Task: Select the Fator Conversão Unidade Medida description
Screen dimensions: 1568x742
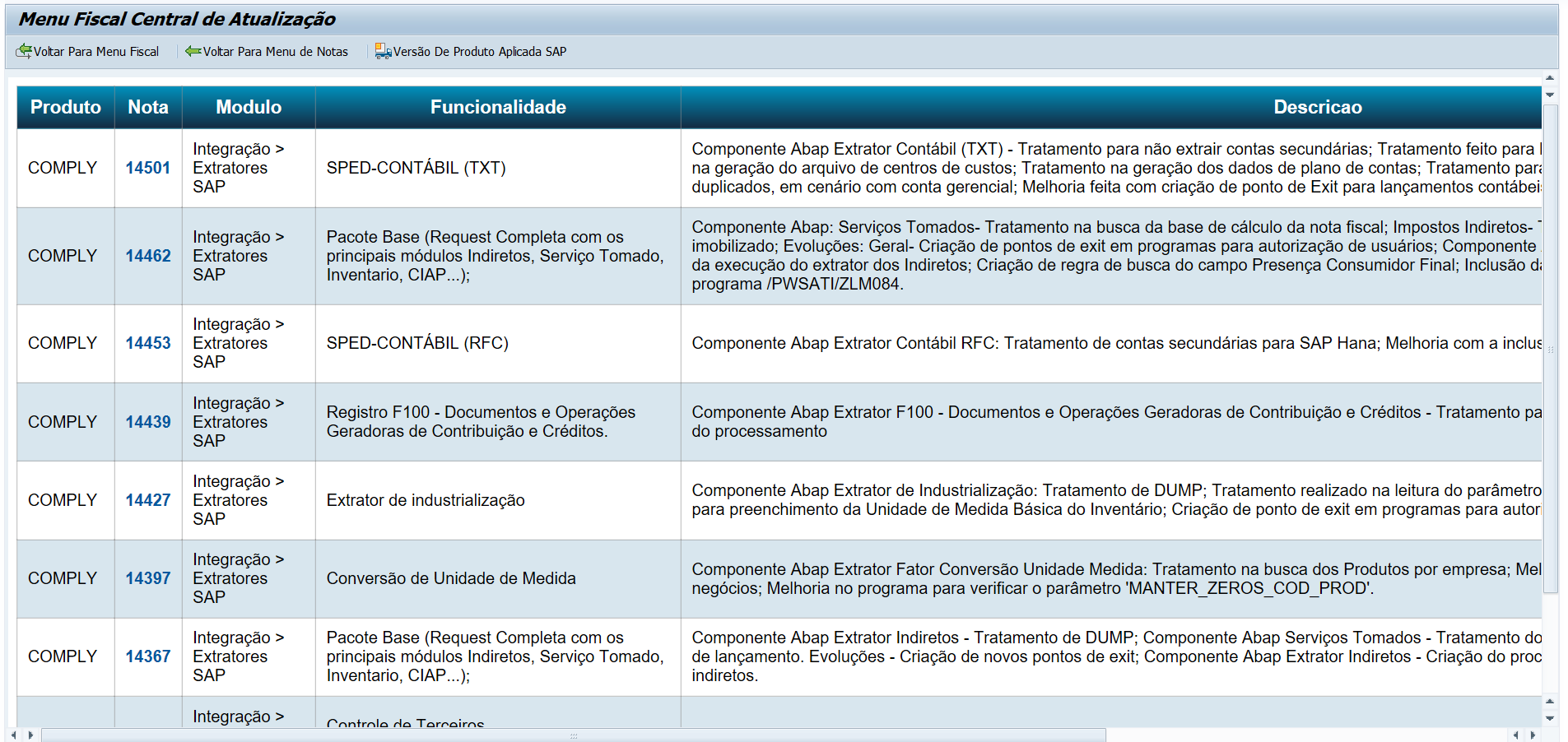Action: pos(1111,578)
